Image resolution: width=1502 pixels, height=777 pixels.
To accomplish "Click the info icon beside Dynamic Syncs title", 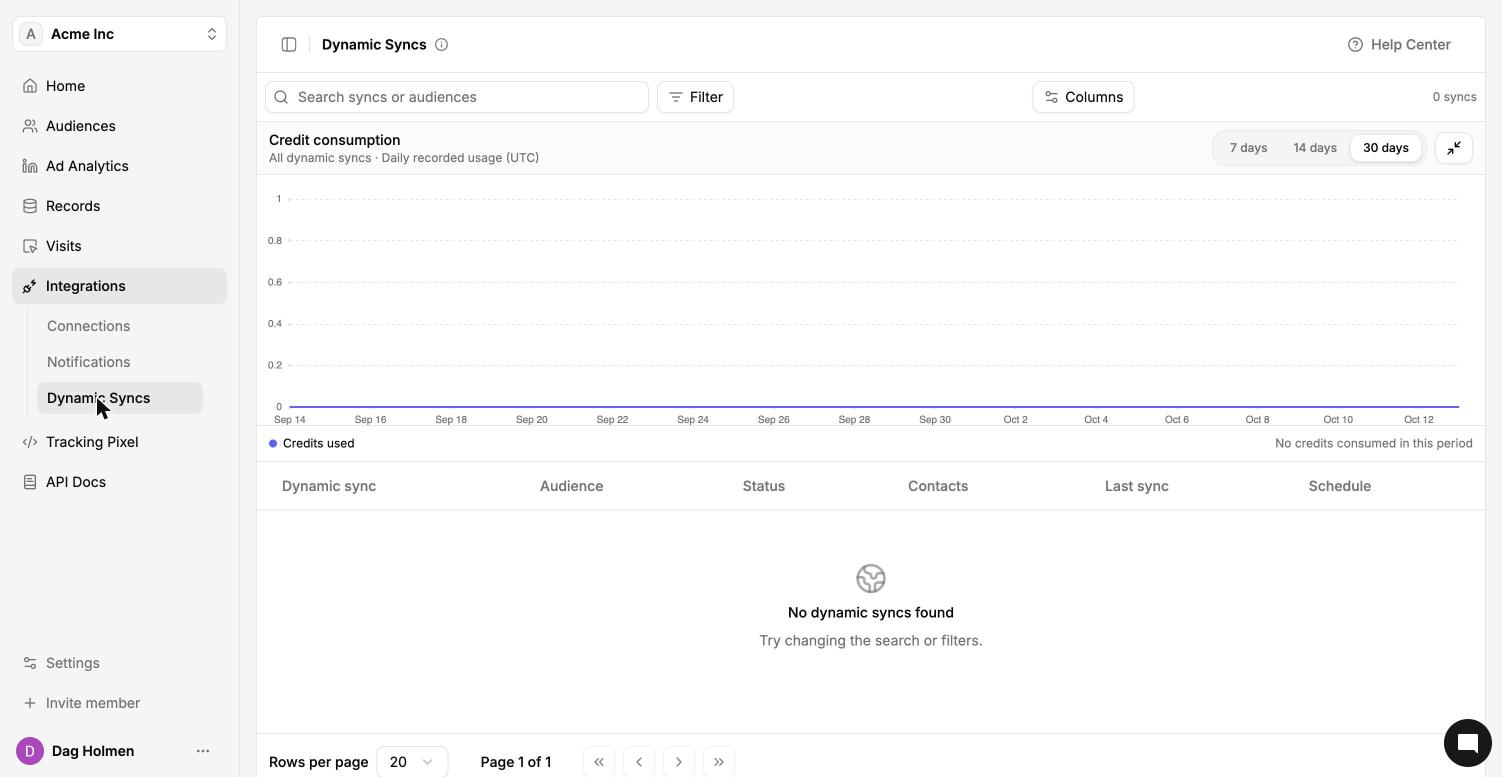I will [441, 44].
